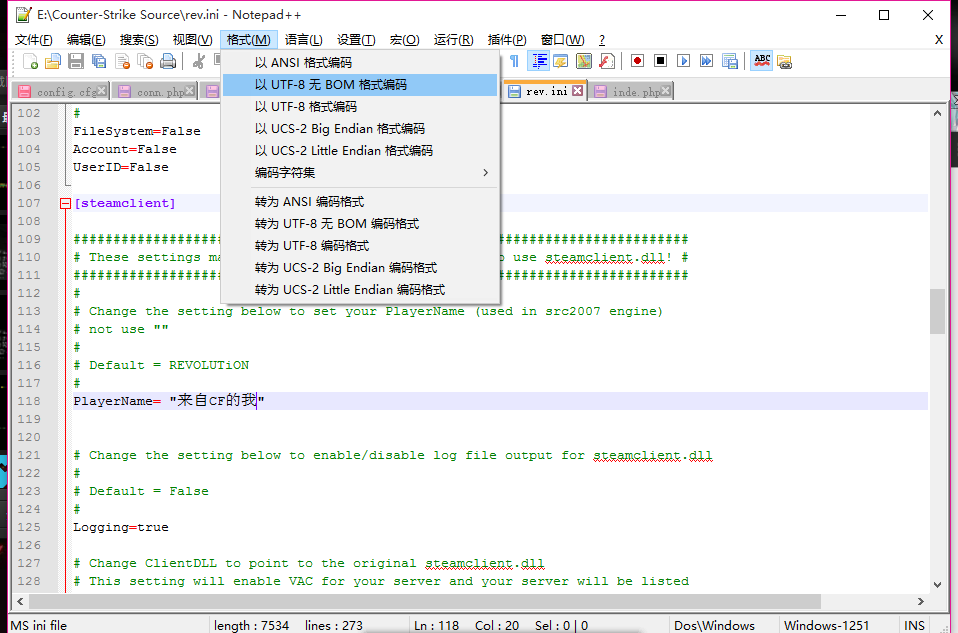The image size is (958, 633).
Task: Click the Dos\Windows status bar field
Action: pyautogui.click(x=714, y=625)
